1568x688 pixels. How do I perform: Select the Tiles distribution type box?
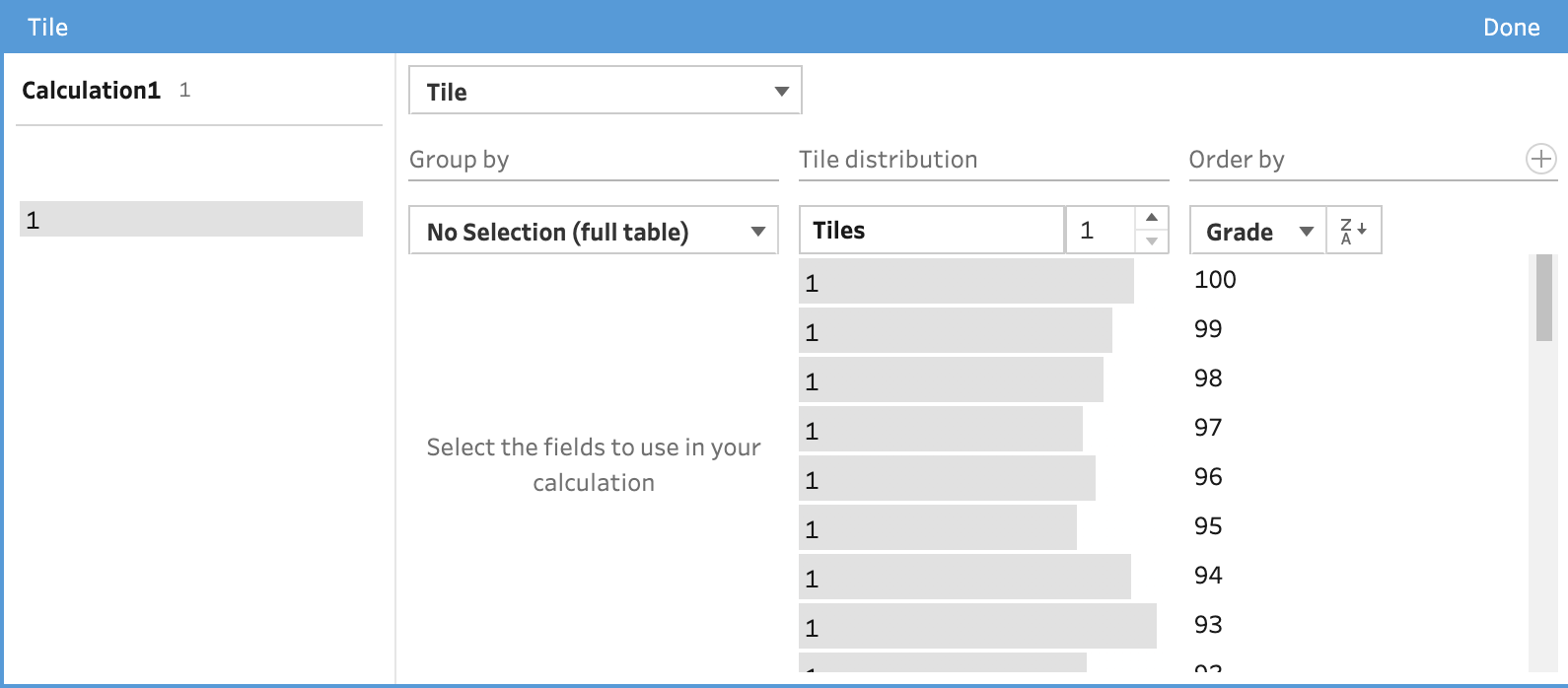click(x=930, y=231)
